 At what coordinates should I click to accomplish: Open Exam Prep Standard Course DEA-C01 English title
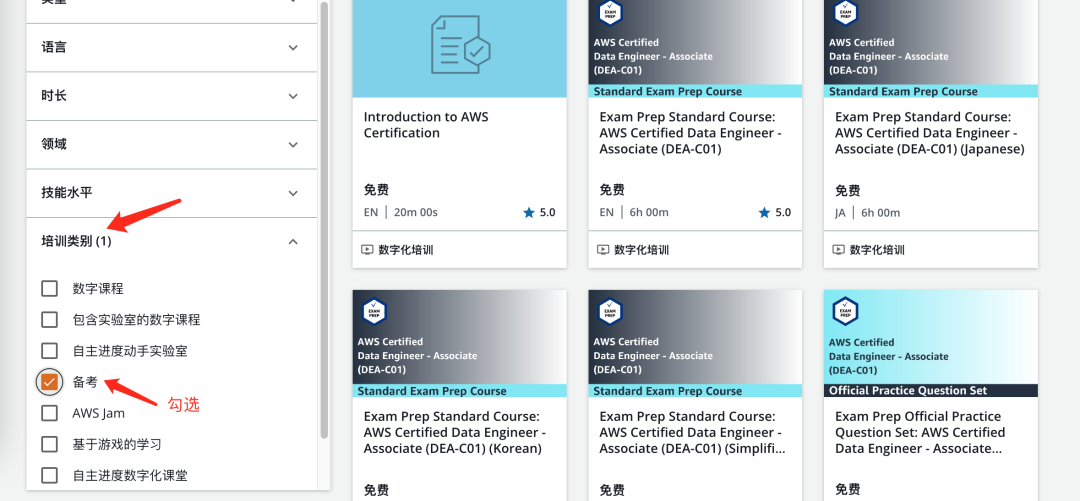(690, 133)
